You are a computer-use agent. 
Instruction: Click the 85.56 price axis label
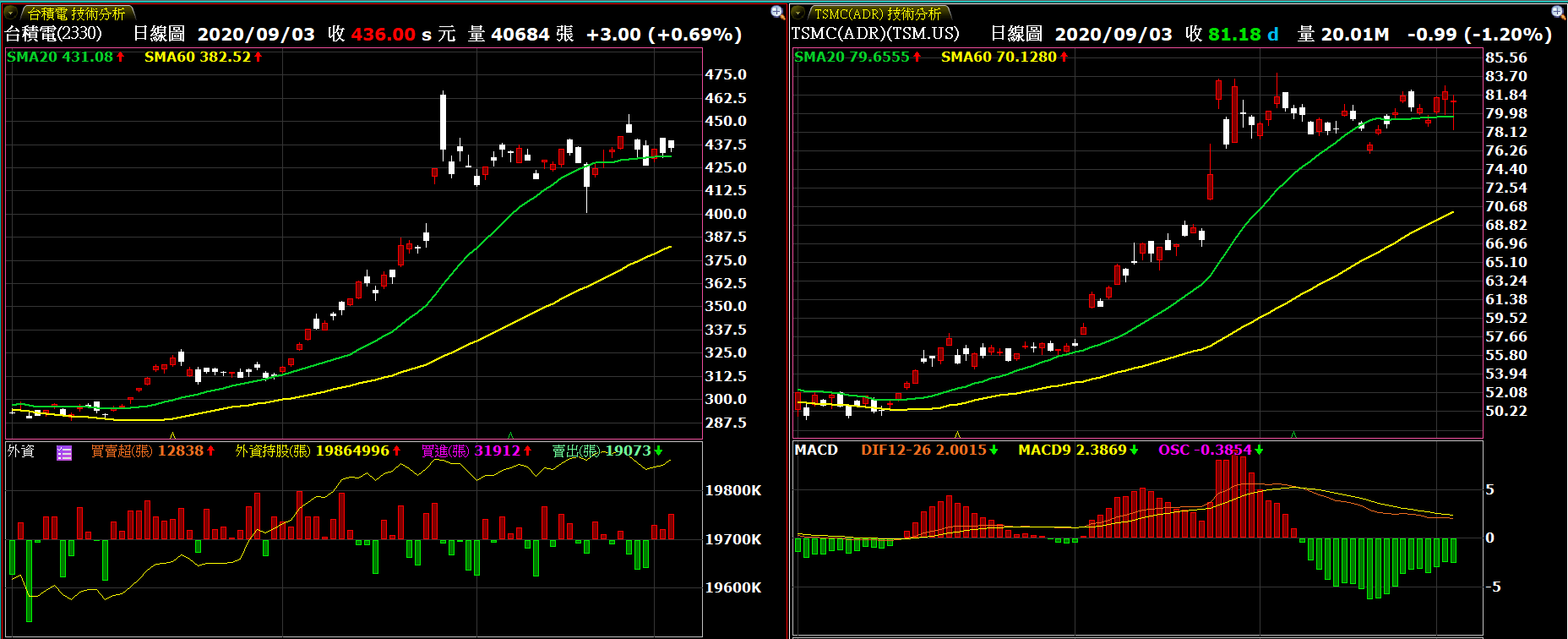pyautogui.click(x=1506, y=58)
